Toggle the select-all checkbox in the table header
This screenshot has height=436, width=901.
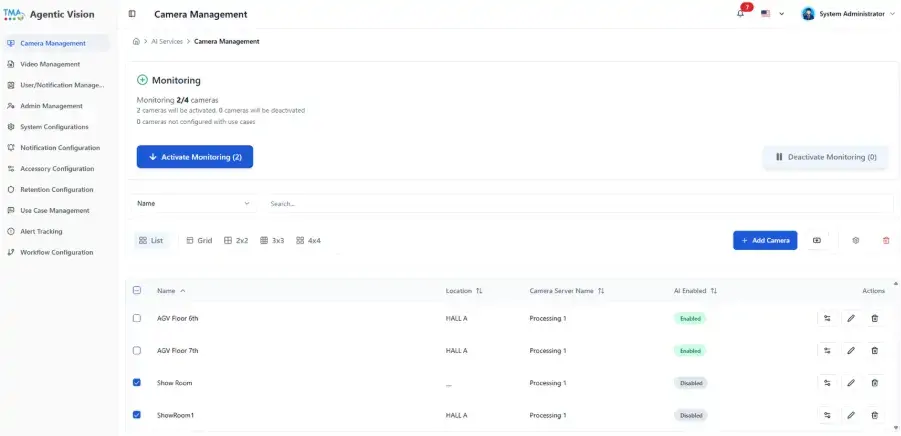(137, 291)
